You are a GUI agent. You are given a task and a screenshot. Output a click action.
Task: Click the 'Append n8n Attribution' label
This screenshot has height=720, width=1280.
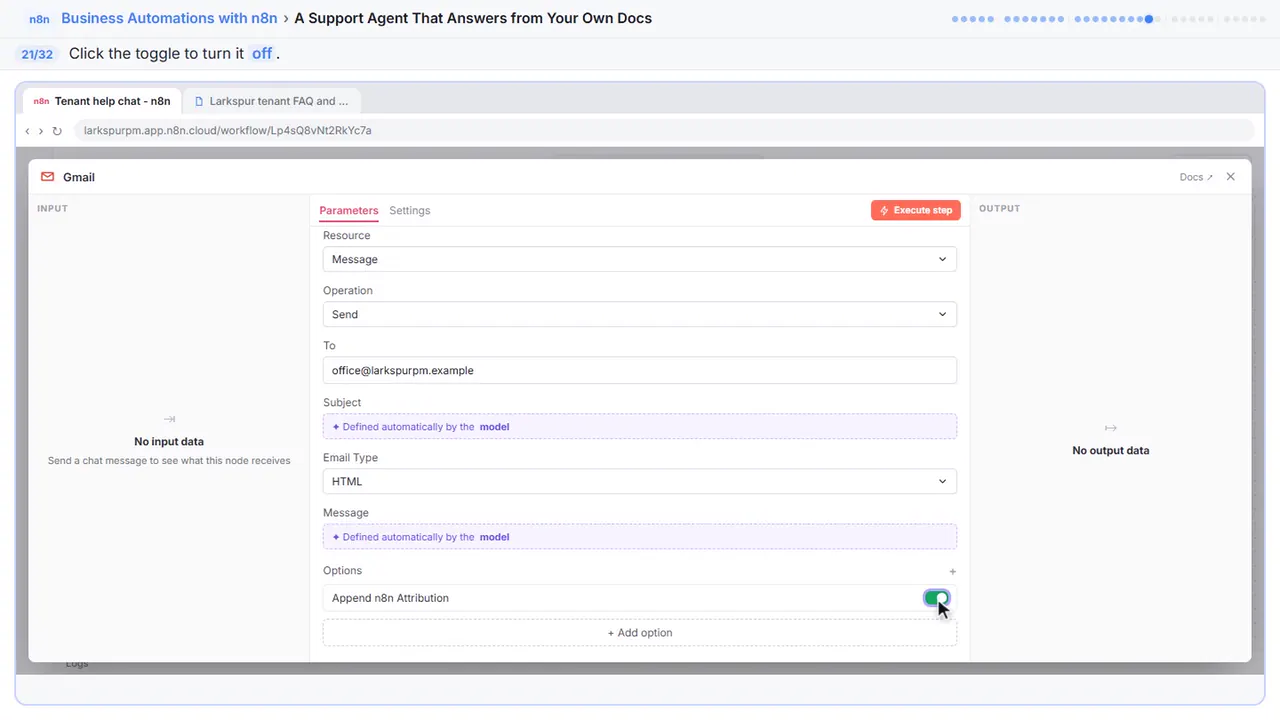pyautogui.click(x=390, y=598)
